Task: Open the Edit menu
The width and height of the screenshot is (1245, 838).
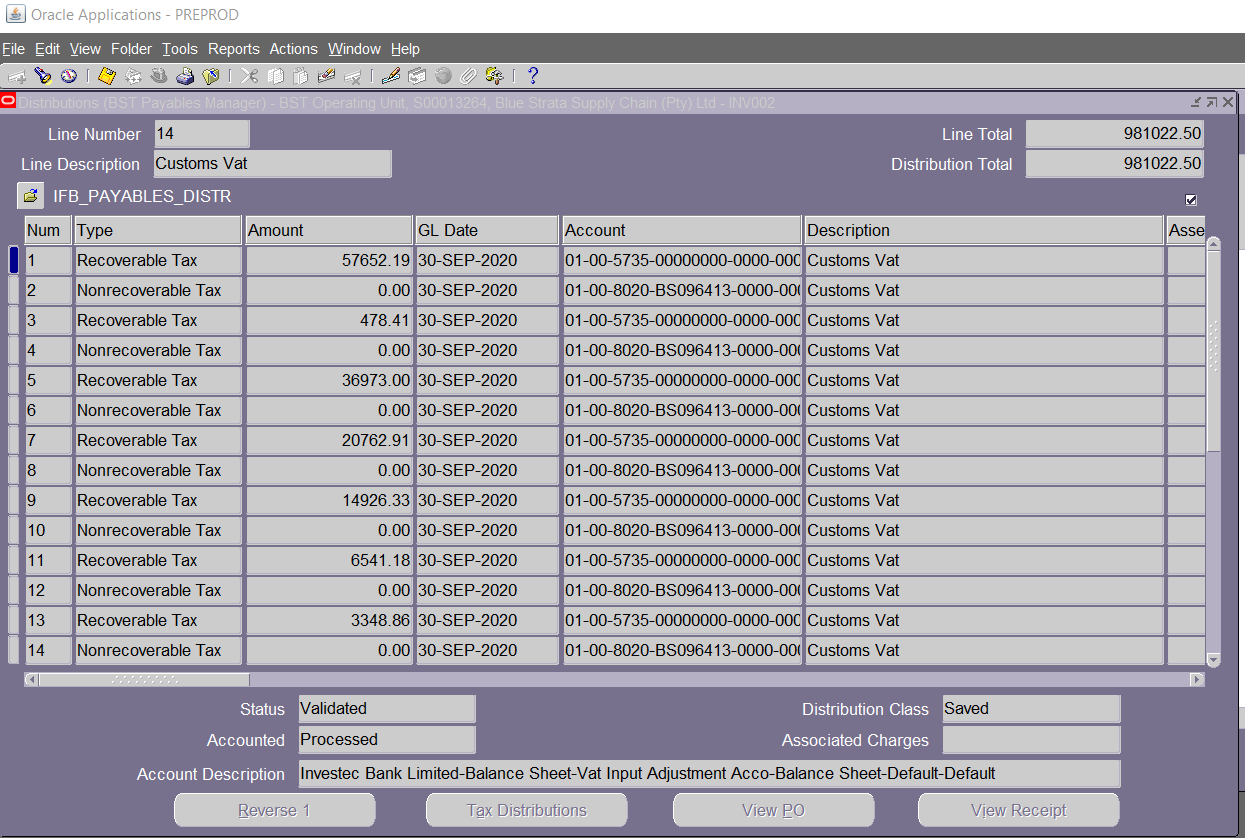Action: point(47,49)
